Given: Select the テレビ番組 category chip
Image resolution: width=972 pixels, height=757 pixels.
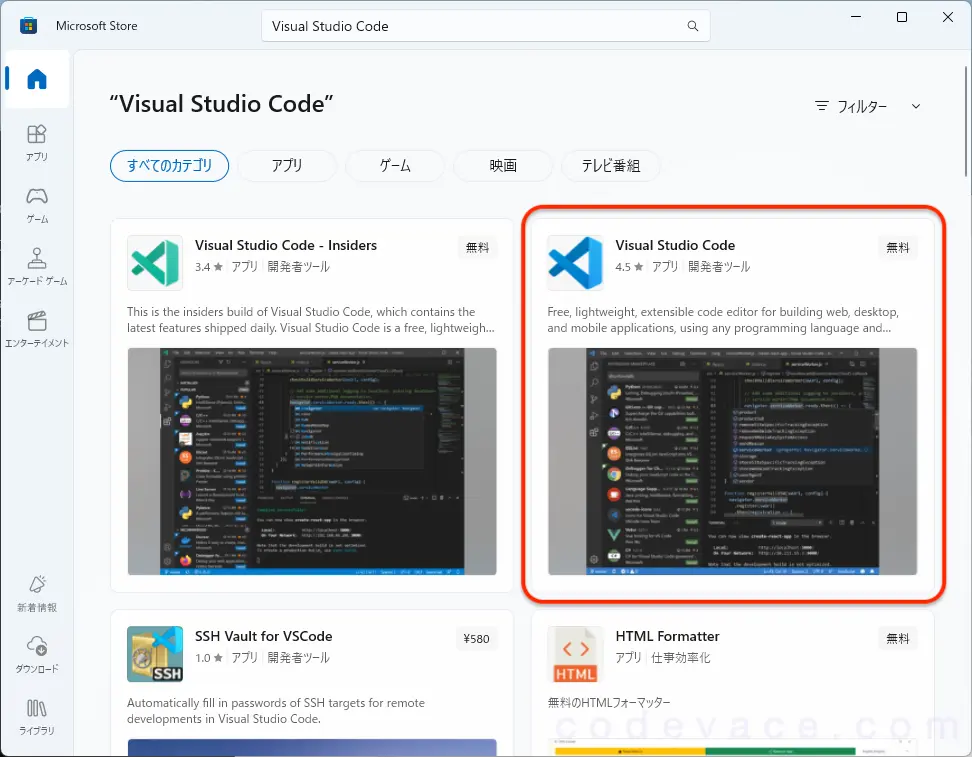Looking at the screenshot, I should point(611,166).
